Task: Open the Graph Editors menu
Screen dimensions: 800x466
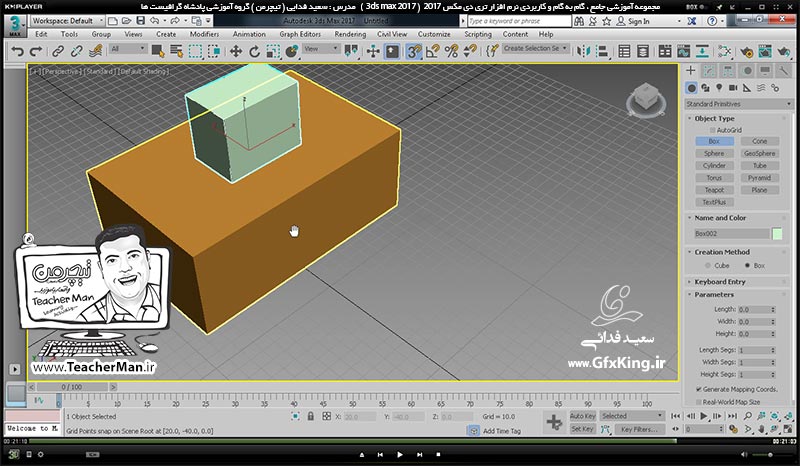Action: 300,34
